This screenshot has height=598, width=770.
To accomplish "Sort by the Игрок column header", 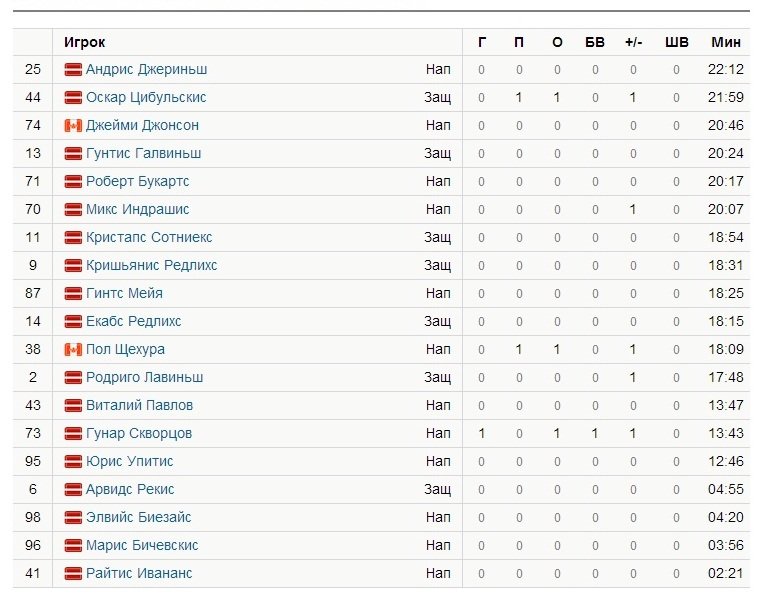I will (84, 42).
